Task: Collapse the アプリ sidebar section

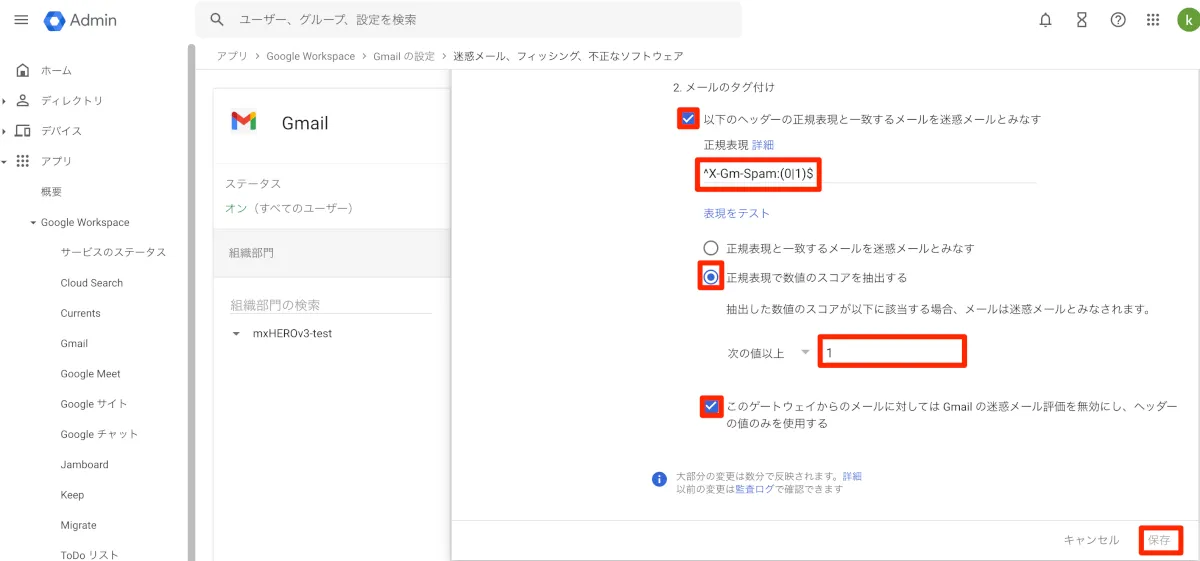Action: click(x=4, y=161)
